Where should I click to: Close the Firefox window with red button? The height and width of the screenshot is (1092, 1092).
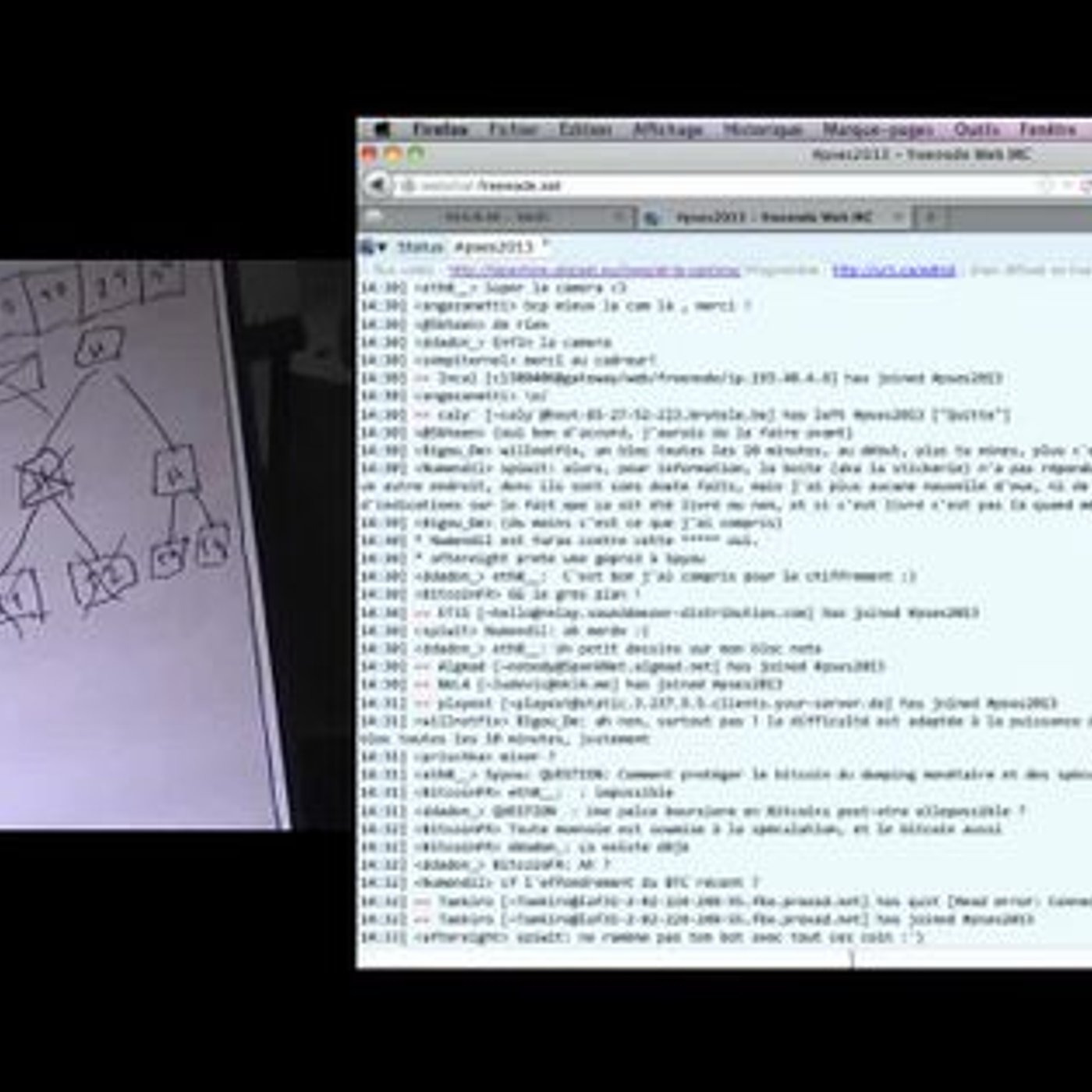[369, 154]
